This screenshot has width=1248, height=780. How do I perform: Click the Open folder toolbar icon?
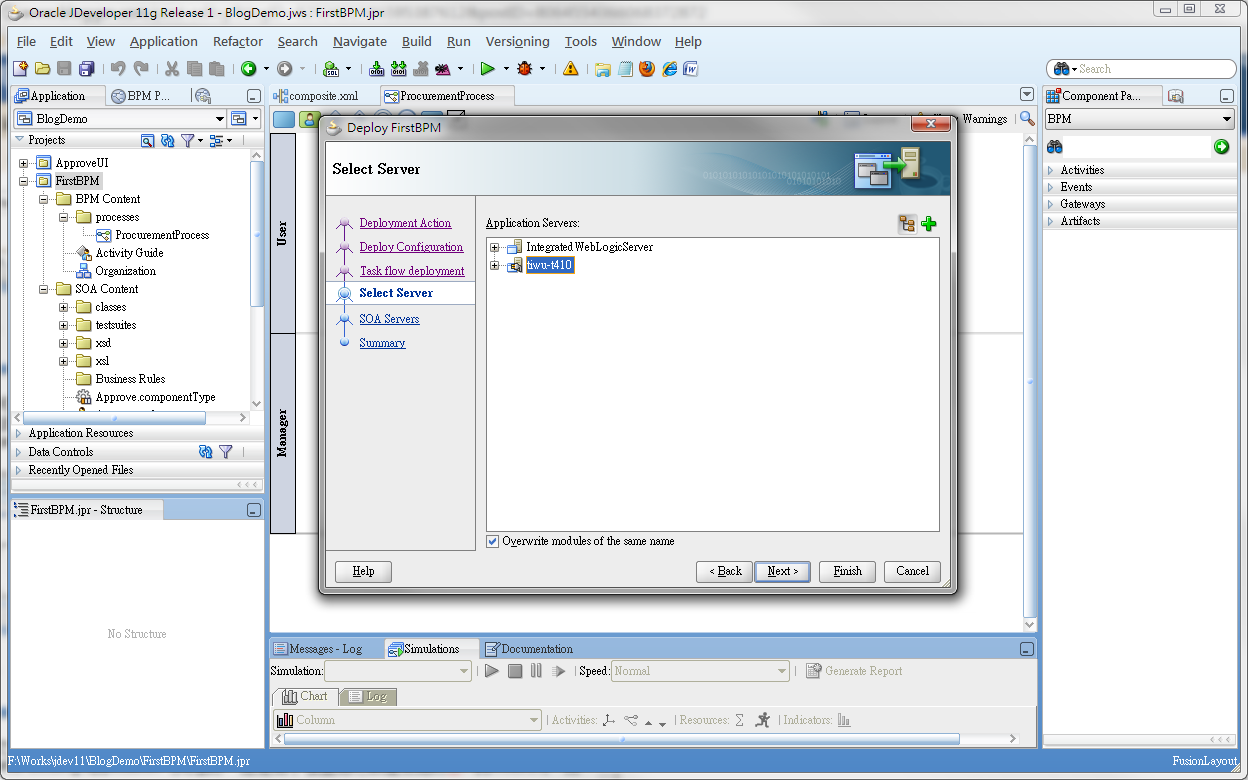pos(42,69)
